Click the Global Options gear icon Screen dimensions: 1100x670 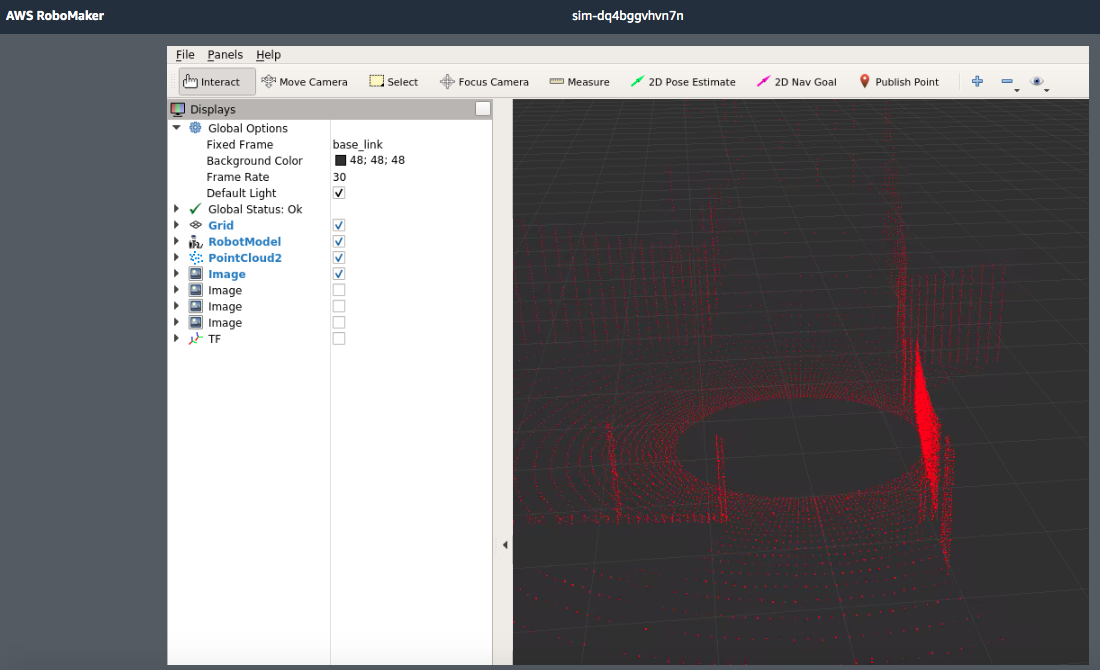[196, 128]
